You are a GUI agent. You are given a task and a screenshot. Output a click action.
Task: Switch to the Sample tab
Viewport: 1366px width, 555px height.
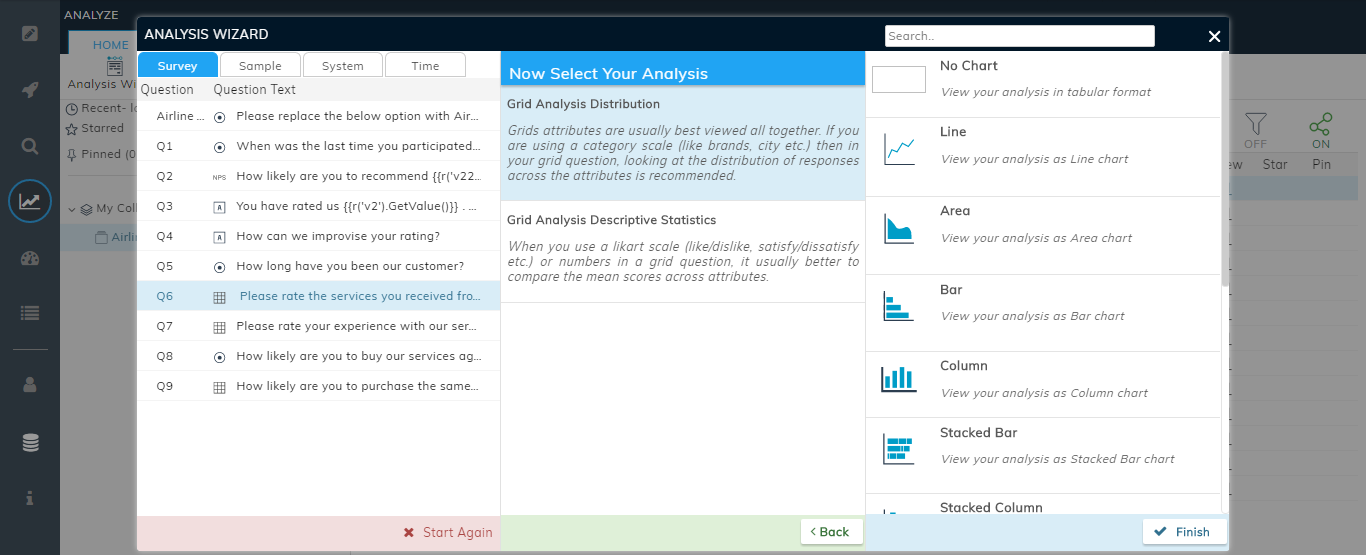coord(260,65)
